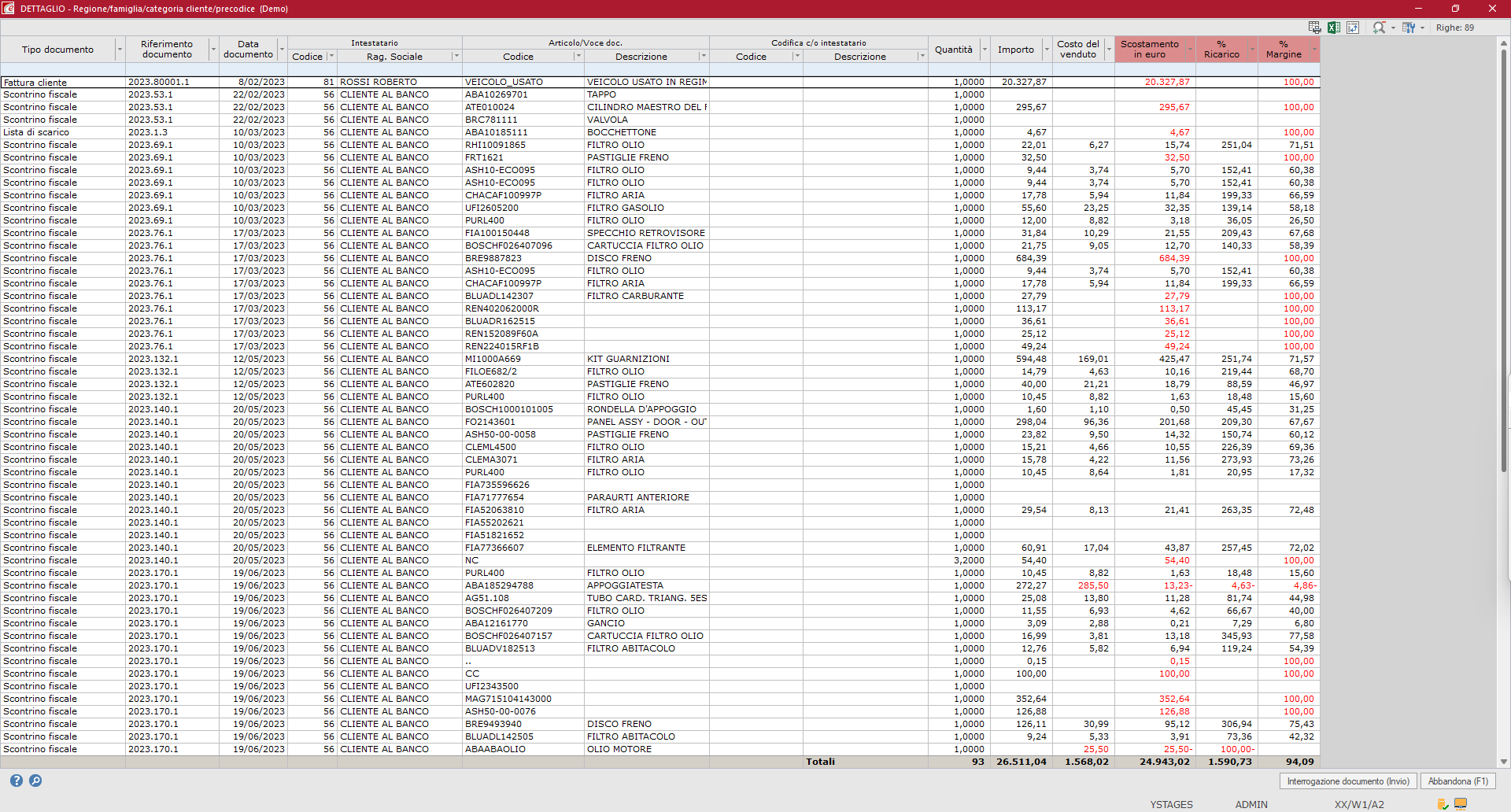This screenshot has width=1511, height=812.
Task: Export the table to Excel
Action: [x=1334, y=28]
